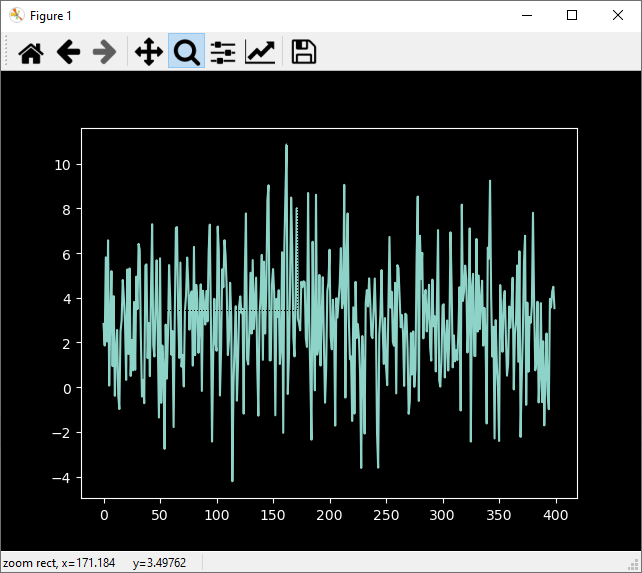Minimize the Figure 1 window
The image size is (642, 573).
tap(527, 16)
